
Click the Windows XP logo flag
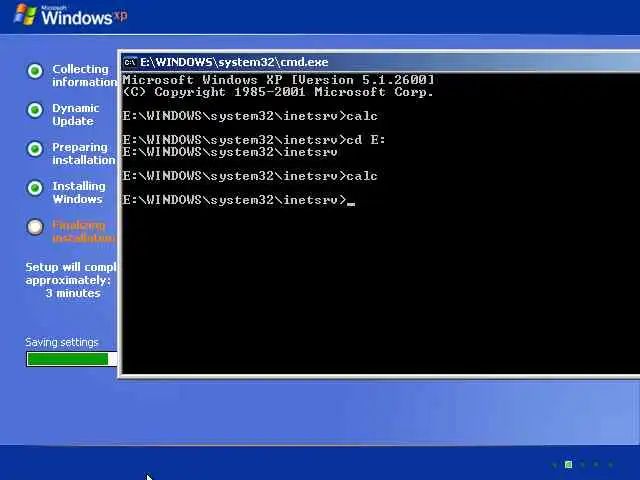25,15
